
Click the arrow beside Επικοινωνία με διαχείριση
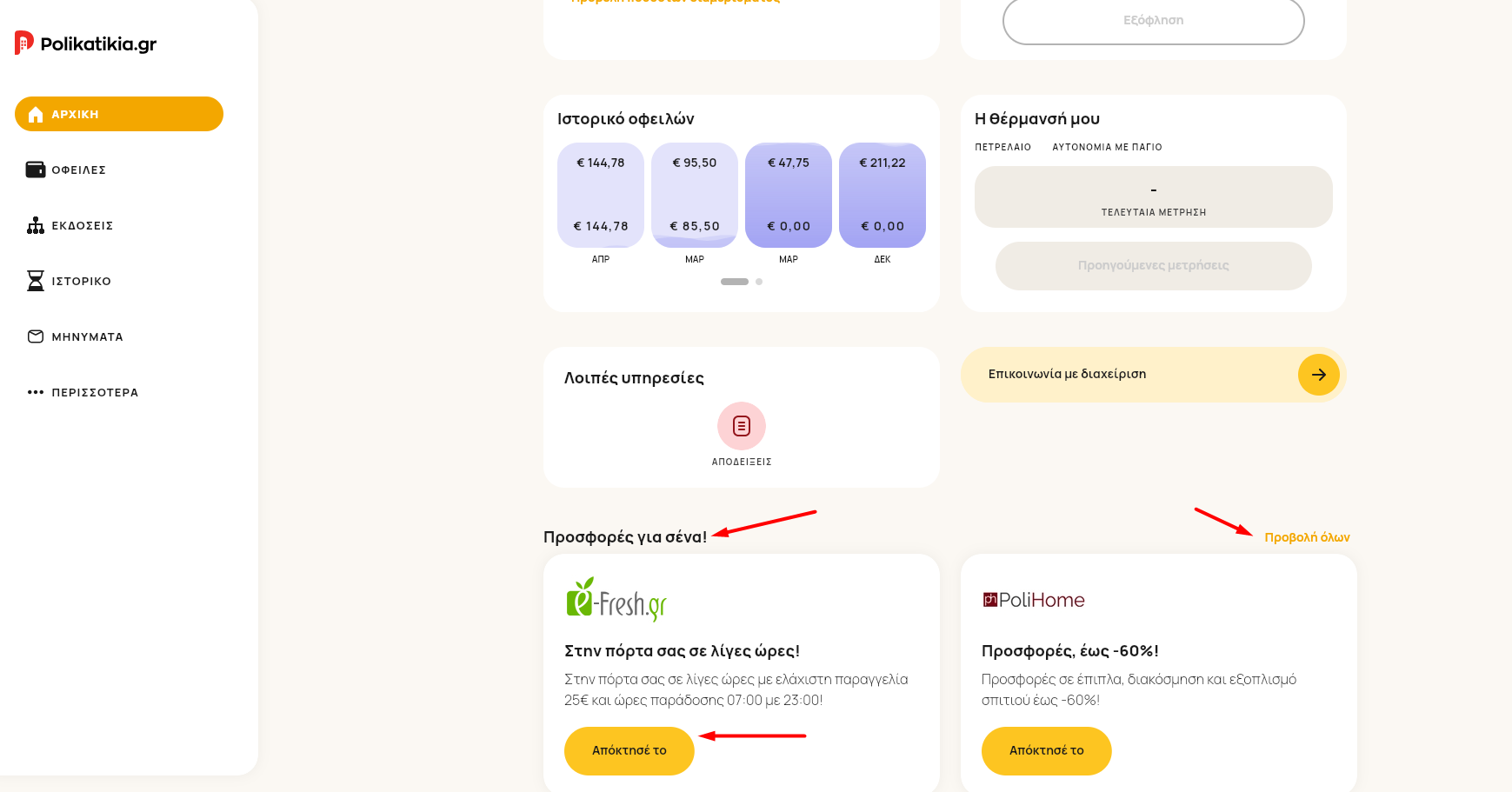tap(1319, 375)
